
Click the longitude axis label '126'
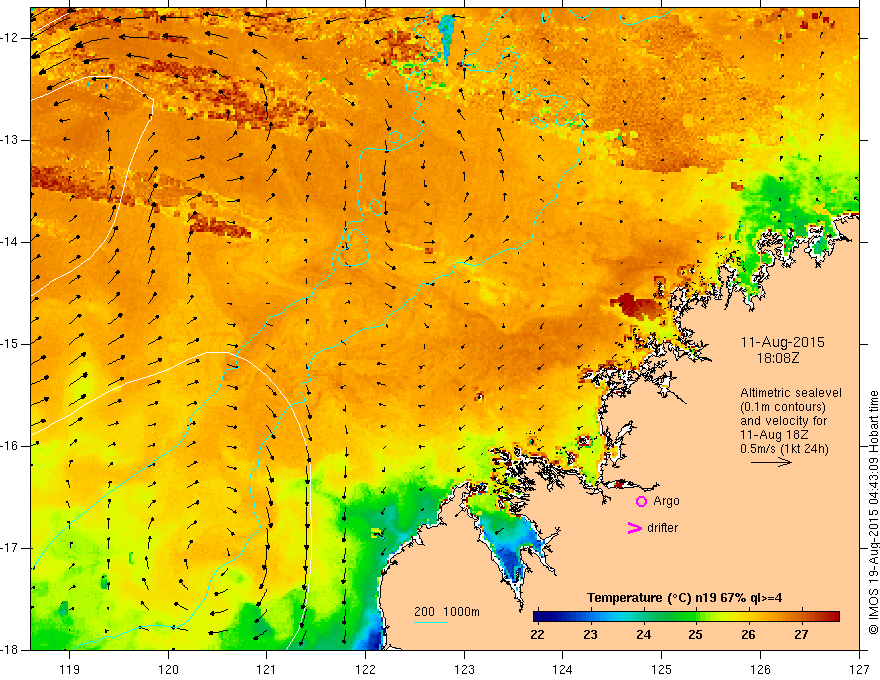point(760,669)
